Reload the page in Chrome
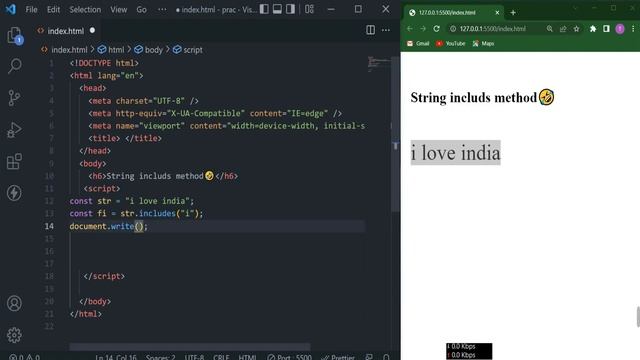This screenshot has height=360, width=640. pyautogui.click(x=436, y=29)
